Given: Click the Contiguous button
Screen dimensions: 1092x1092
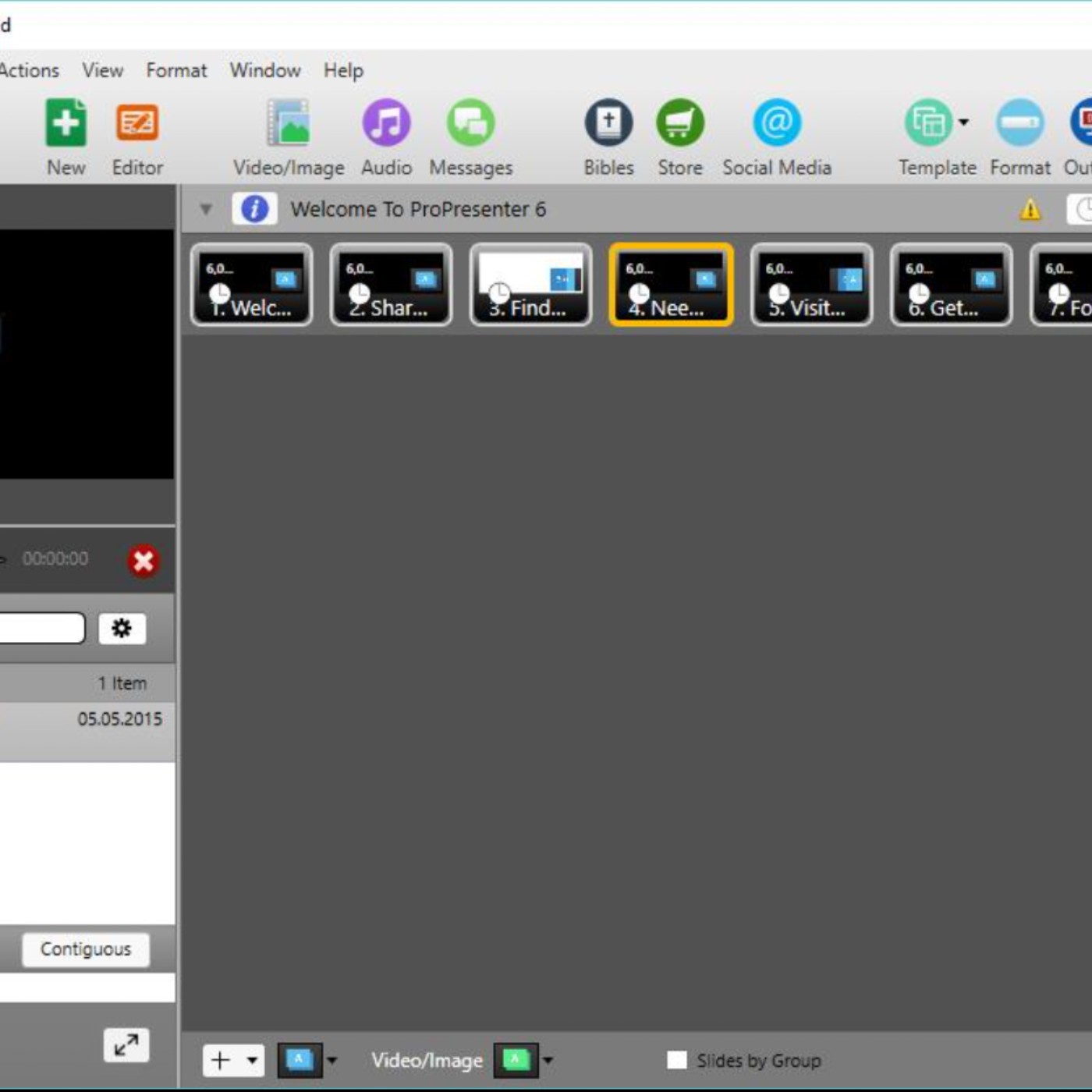Looking at the screenshot, I should pyautogui.click(x=86, y=949).
